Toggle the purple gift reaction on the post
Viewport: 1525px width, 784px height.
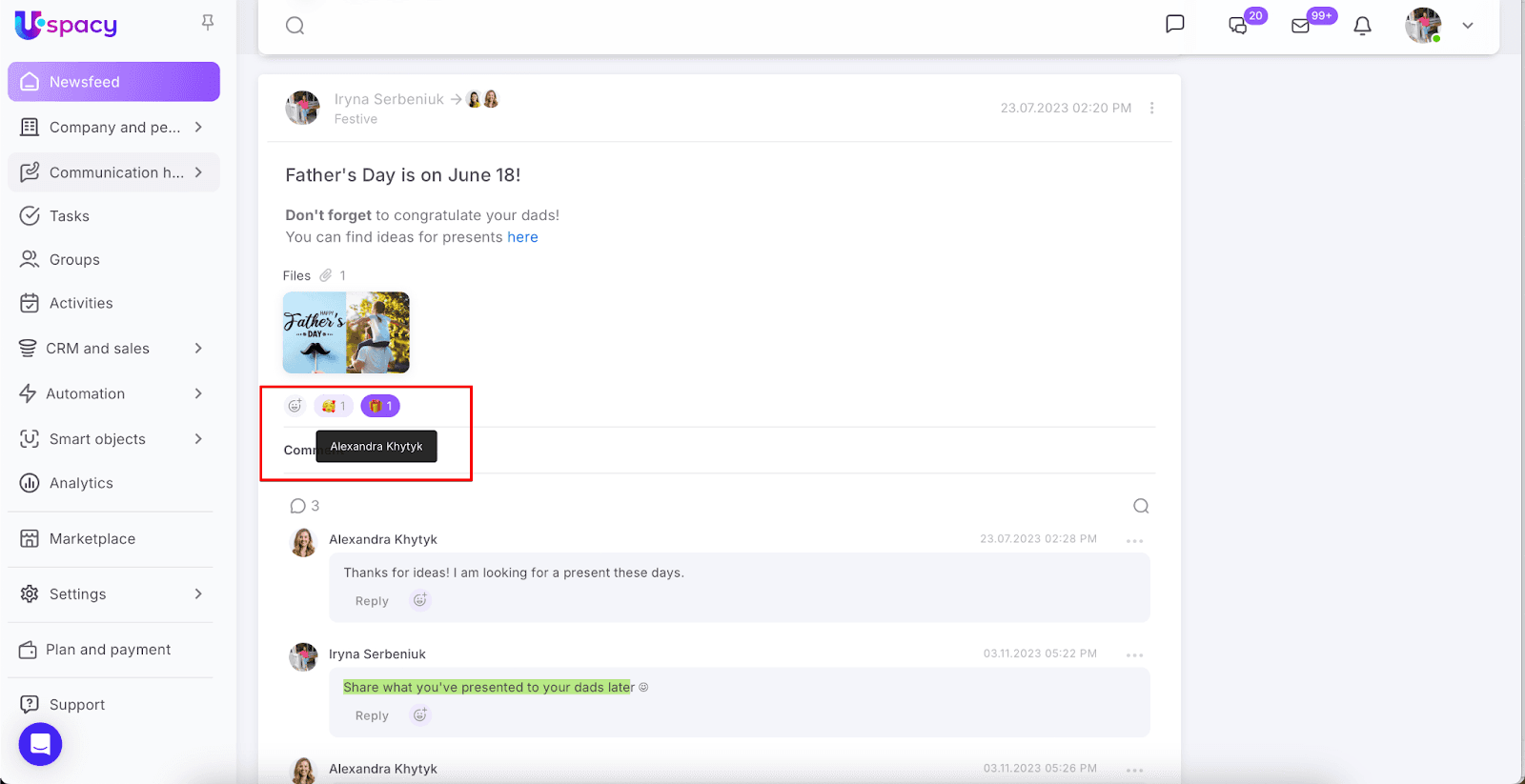point(380,406)
